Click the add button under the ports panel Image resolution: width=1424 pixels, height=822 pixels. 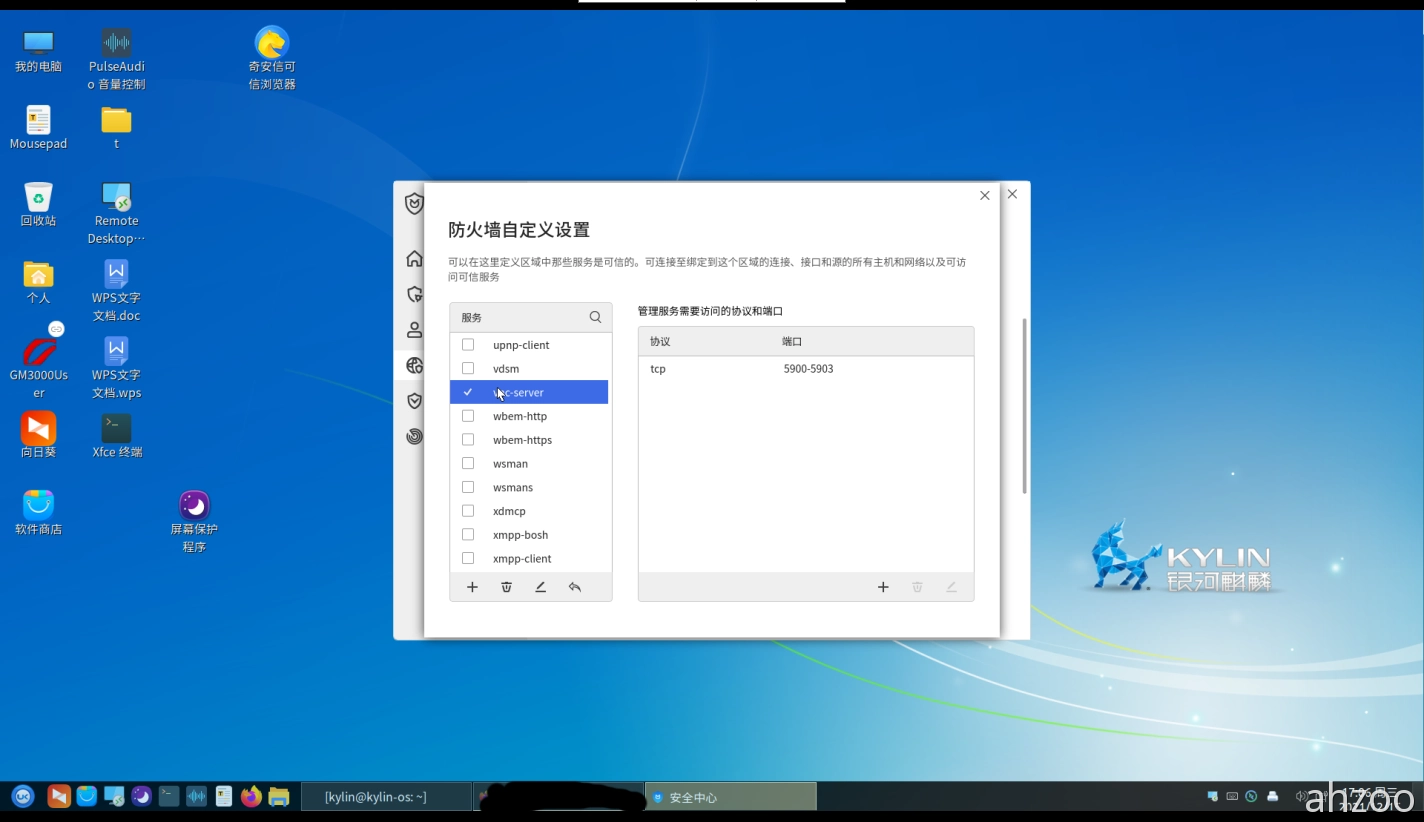click(x=883, y=587)
